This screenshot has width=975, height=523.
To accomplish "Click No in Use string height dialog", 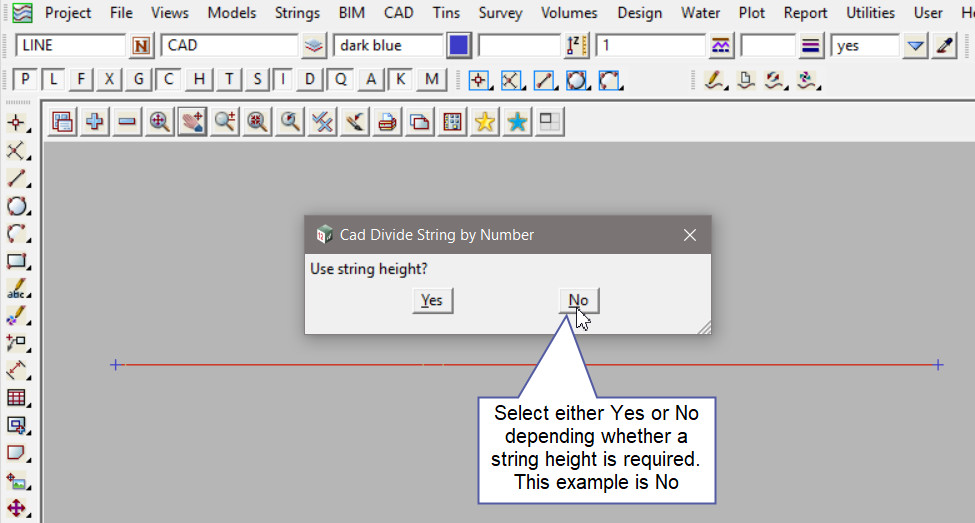I will coord(579,300).
